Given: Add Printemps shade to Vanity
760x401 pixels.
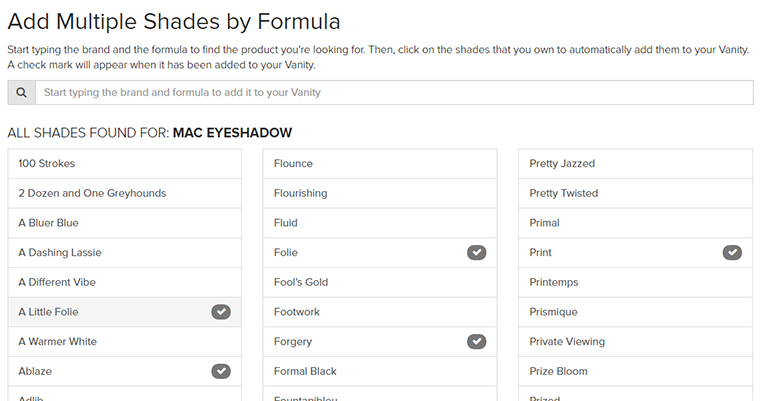Looking at the screenshot, I should pyautogui.click(x=635, y=282).
